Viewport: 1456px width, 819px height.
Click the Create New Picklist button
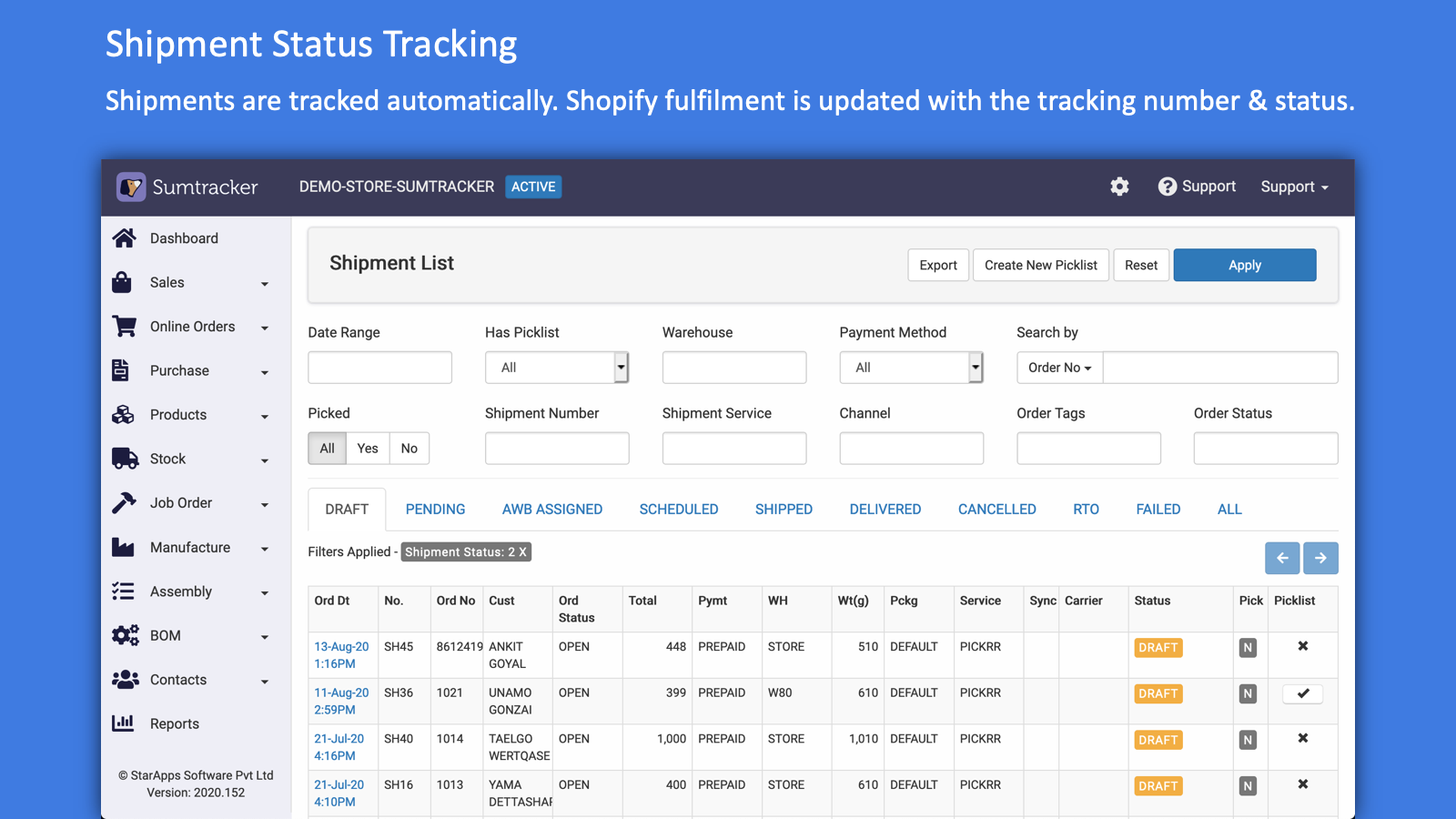click(x=1040, y=265)
